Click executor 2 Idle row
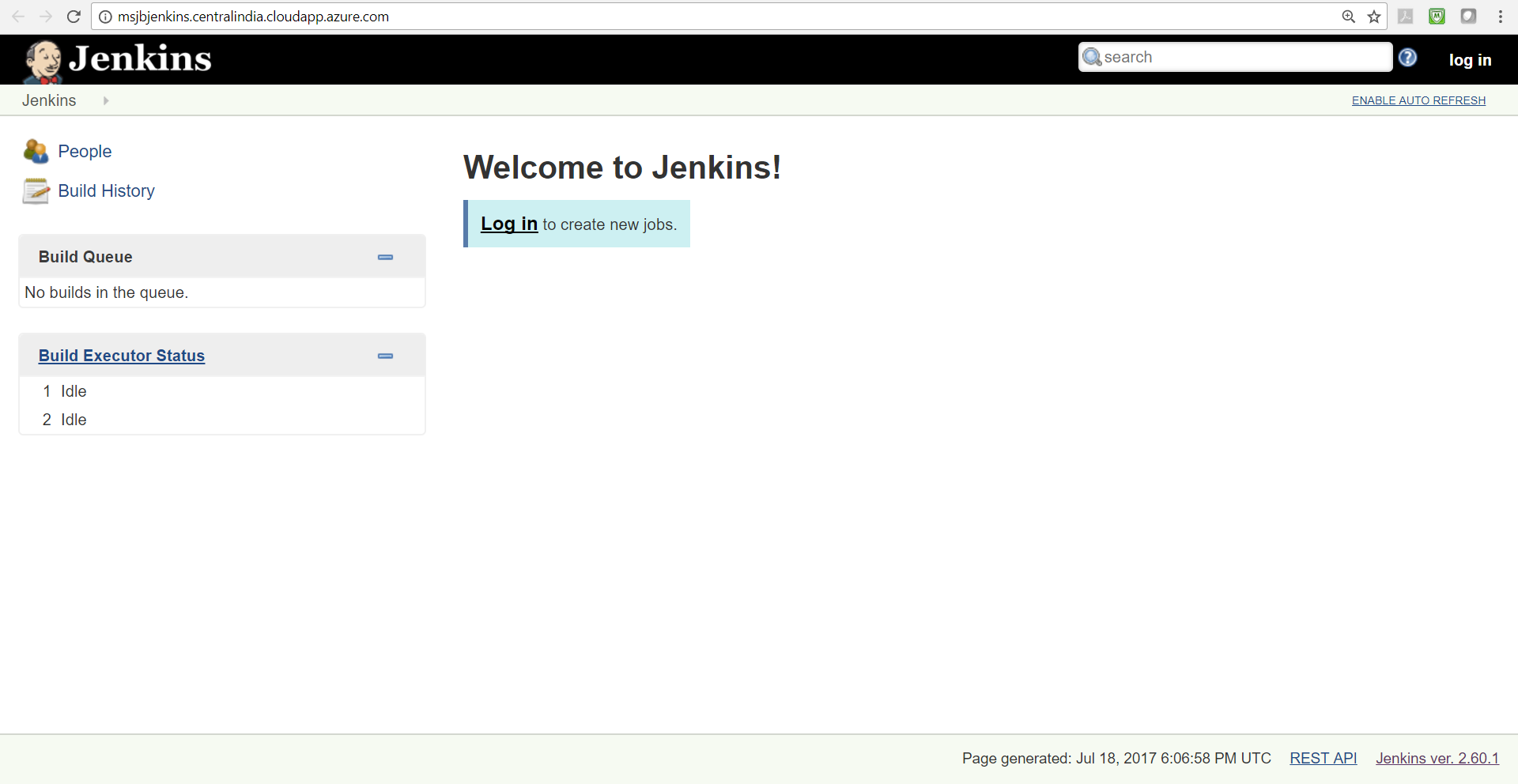The width and height of the screenshot is (1518, 784). (x=222, y=420)
